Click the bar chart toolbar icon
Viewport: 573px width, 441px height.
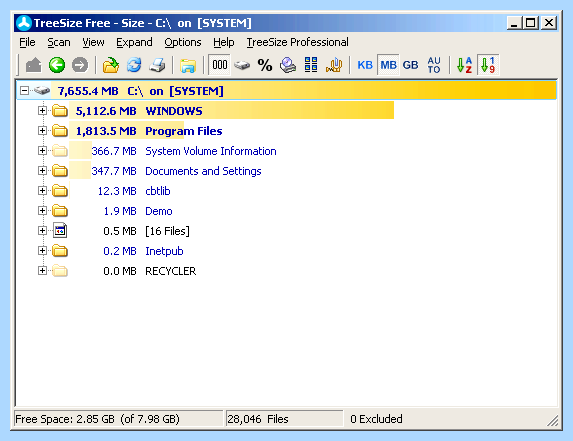click(334, 65)
